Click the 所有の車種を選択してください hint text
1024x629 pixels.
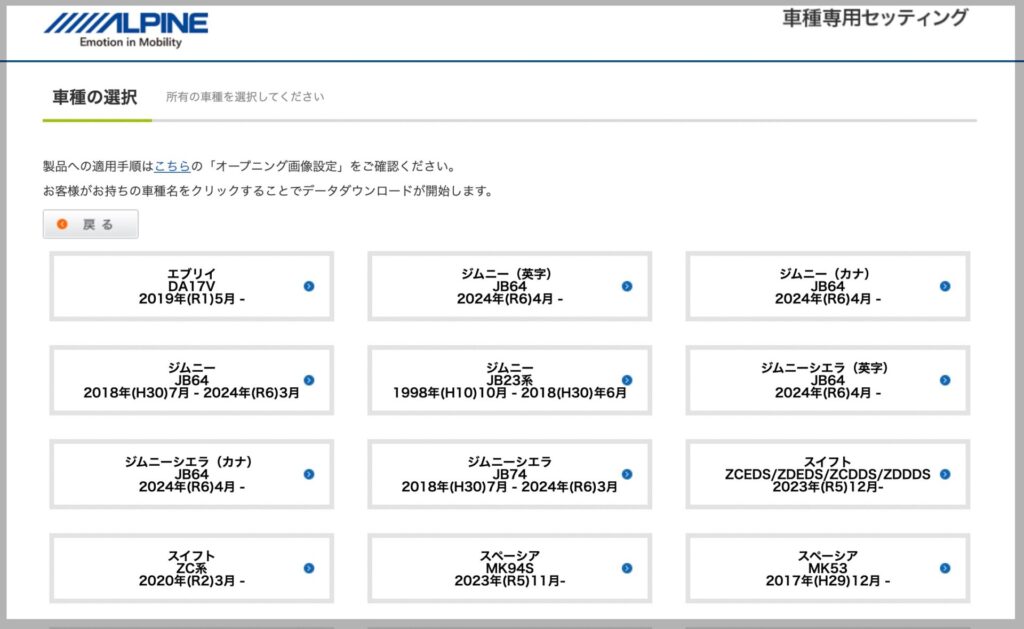[x=245, y=97]
